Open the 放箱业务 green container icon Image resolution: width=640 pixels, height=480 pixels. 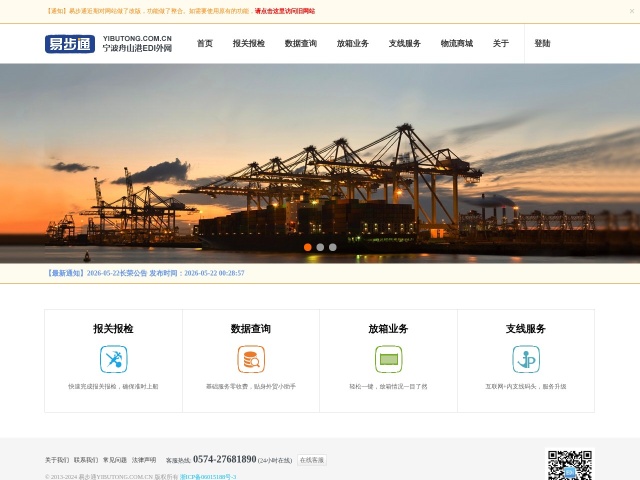point(389,359)
